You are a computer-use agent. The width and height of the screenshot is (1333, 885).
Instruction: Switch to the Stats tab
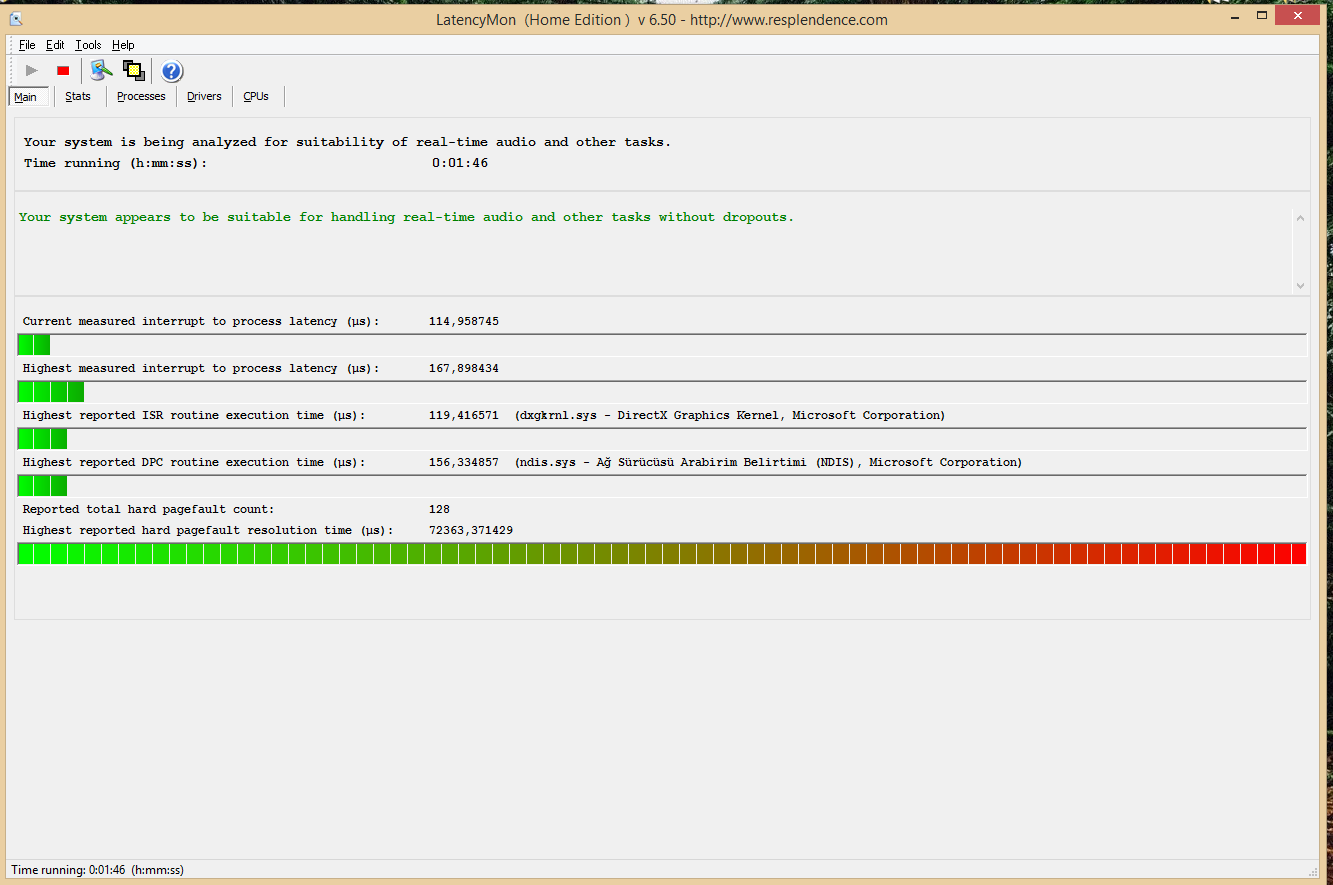tap(78, 96)
